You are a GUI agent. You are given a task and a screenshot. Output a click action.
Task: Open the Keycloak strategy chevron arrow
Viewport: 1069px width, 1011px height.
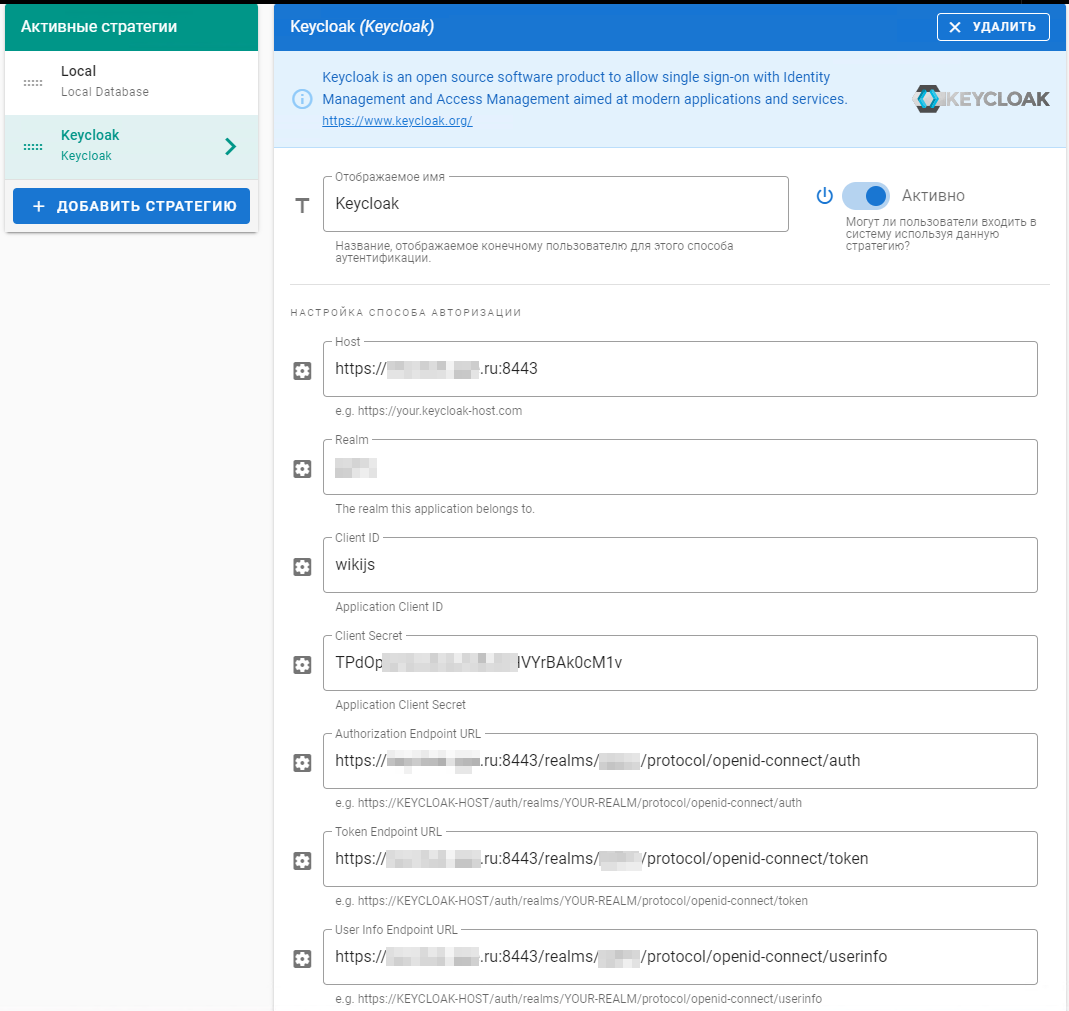(x=230, y=147)
